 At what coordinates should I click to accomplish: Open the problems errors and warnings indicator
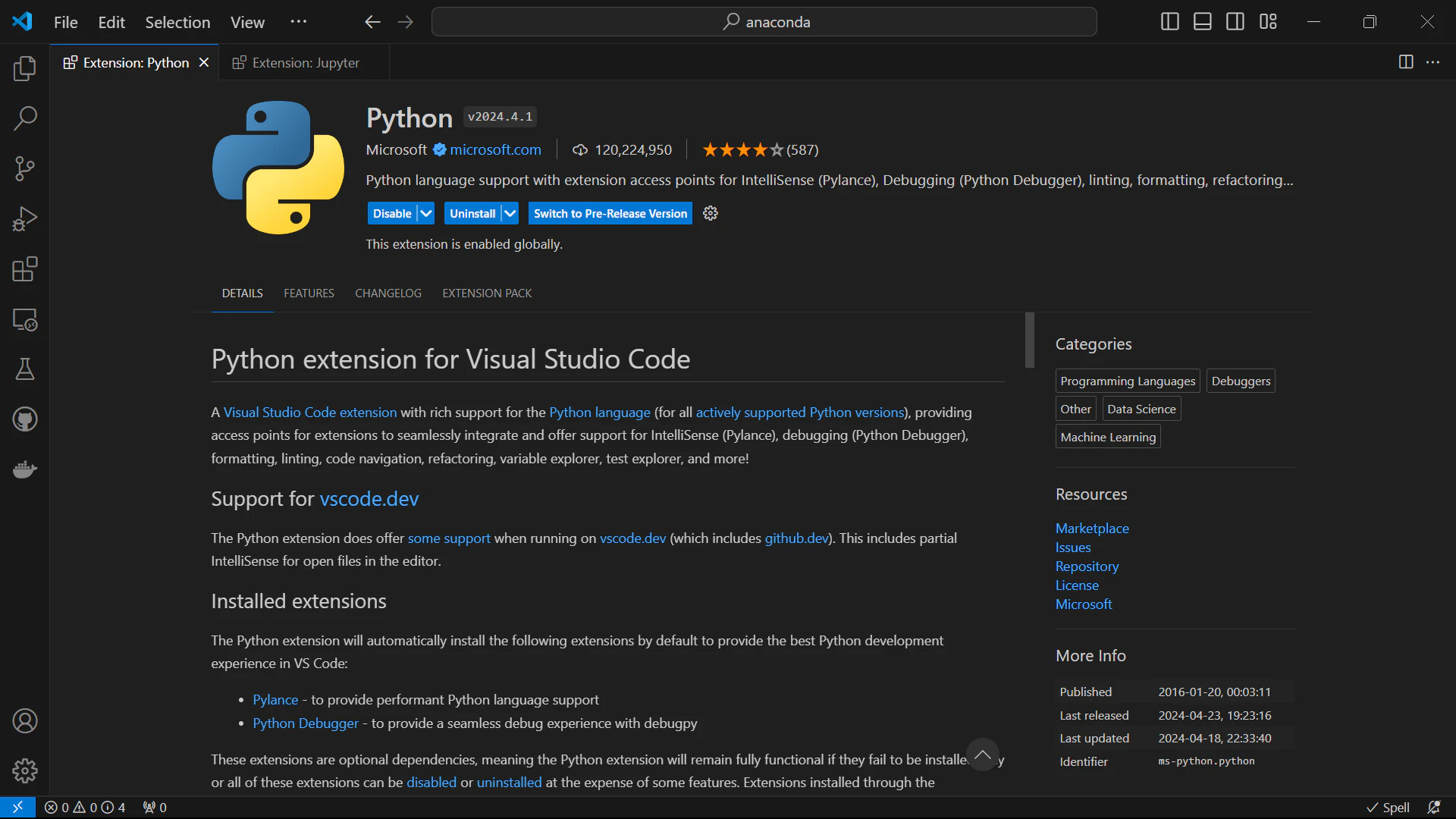pyautogui.click(x=85, y=808)
